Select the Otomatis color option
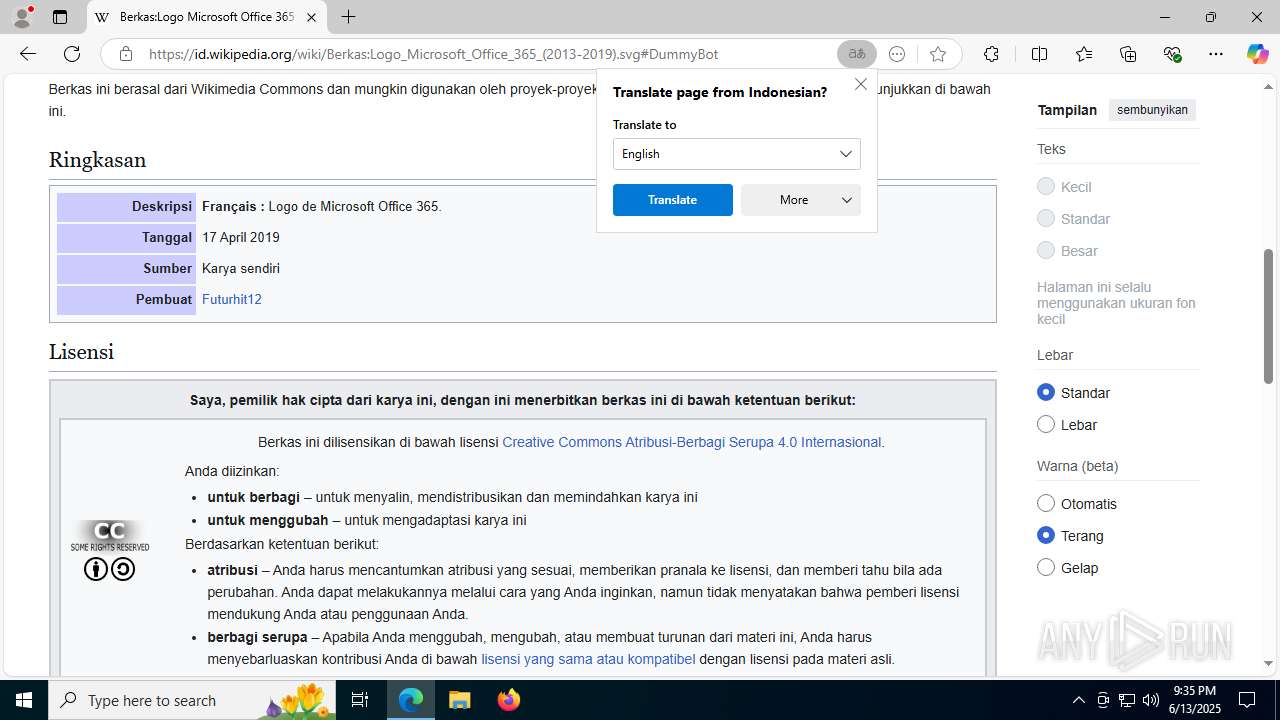Viewport: 1280px width, 720px height. pyautogui.click(x=1046, y=504)
